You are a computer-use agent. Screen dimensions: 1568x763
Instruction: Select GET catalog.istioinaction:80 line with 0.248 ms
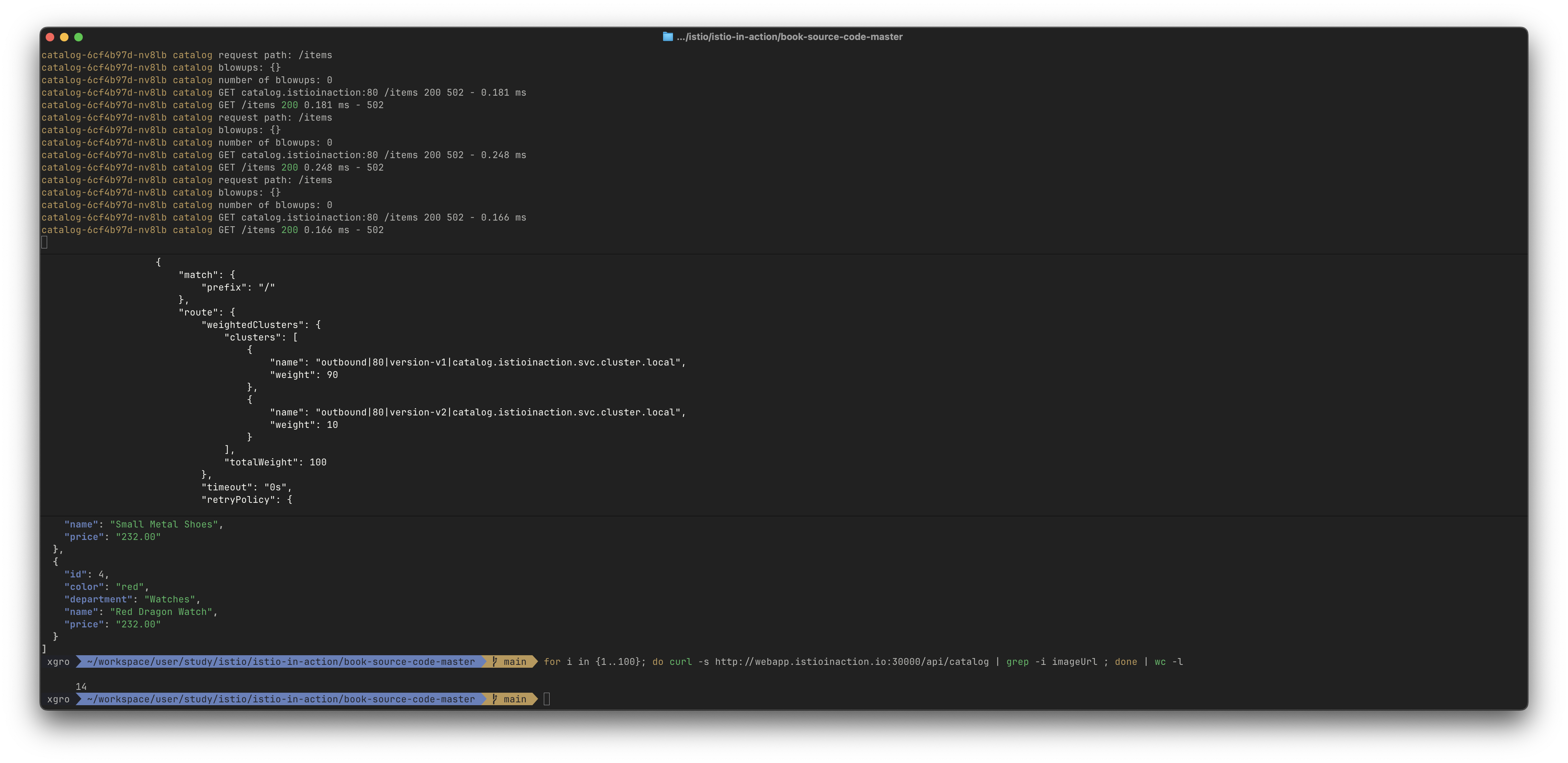[x=284, y=155]
